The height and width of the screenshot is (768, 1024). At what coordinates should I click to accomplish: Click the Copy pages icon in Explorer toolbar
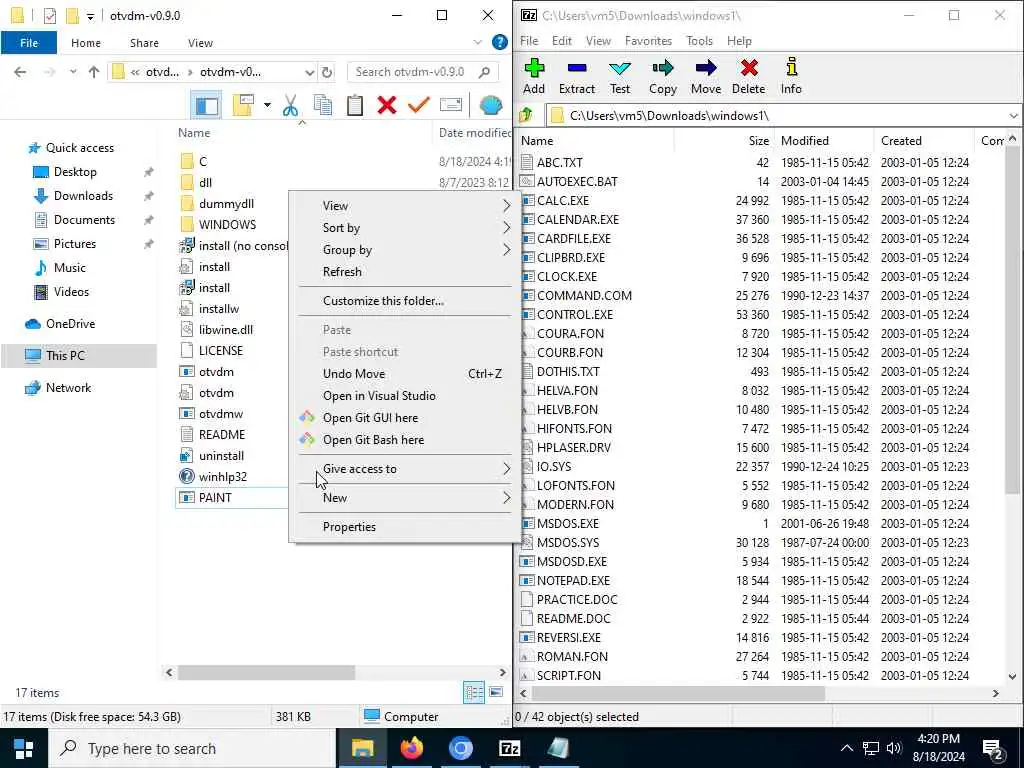[323, 105]
